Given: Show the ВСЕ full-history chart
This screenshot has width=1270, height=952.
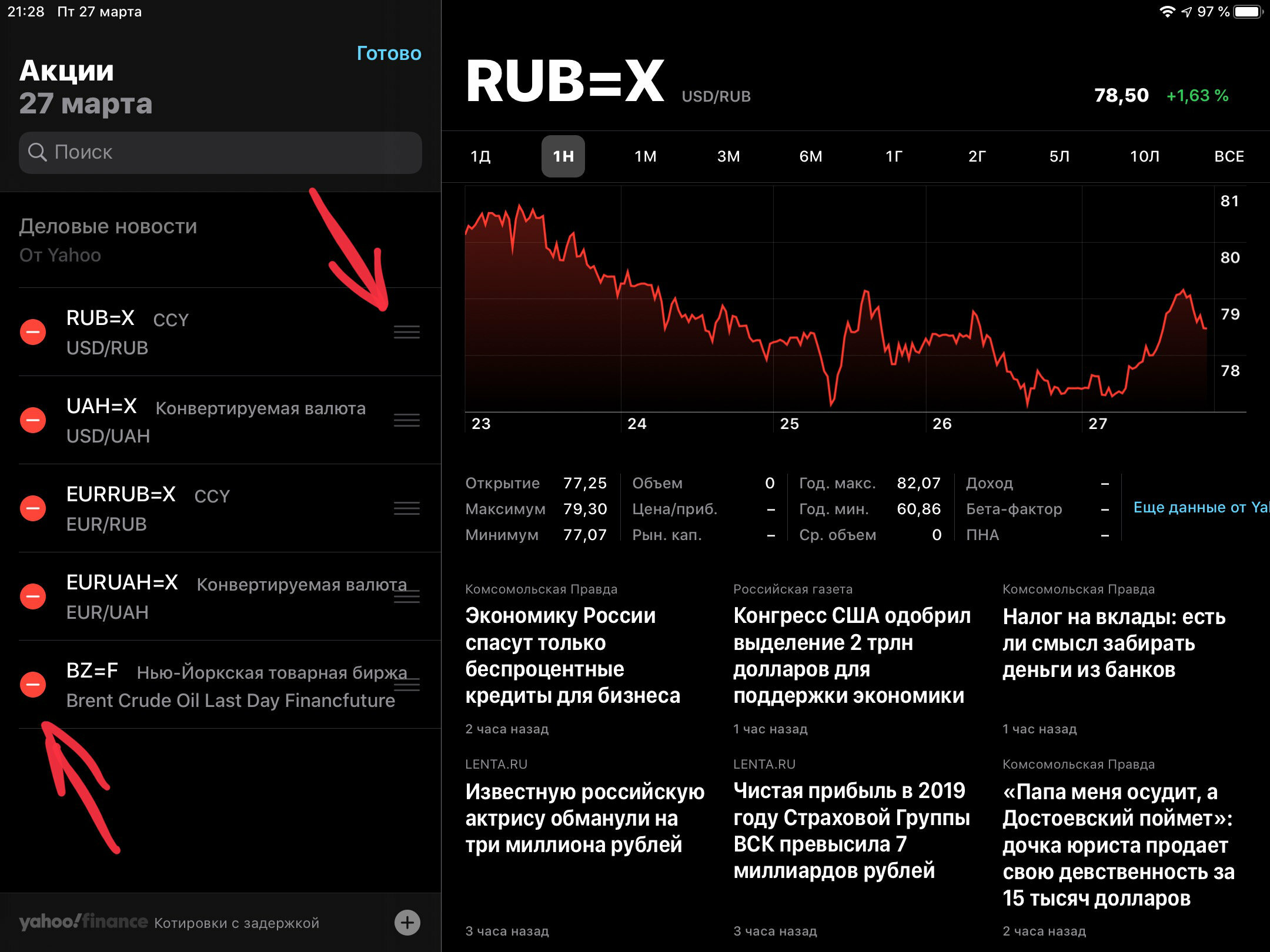Looking at the screenshot, I should coord(1229,156).
